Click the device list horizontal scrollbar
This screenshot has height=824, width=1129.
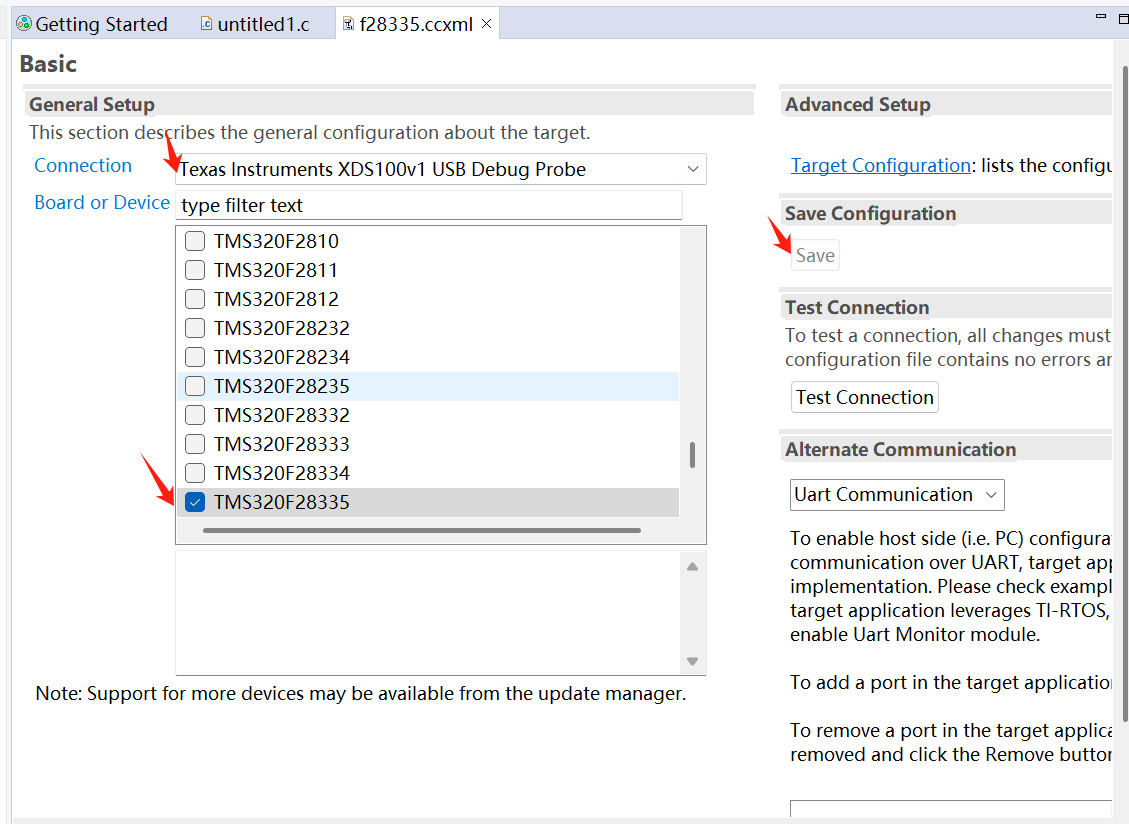tap(422, 531)
